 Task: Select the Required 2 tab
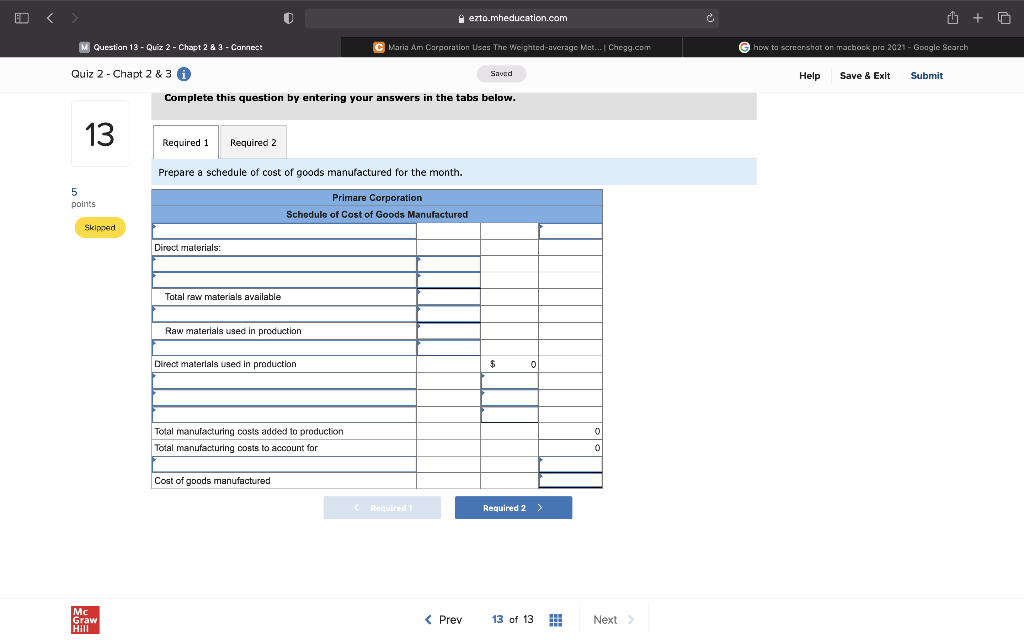click(x=253, y=142)
